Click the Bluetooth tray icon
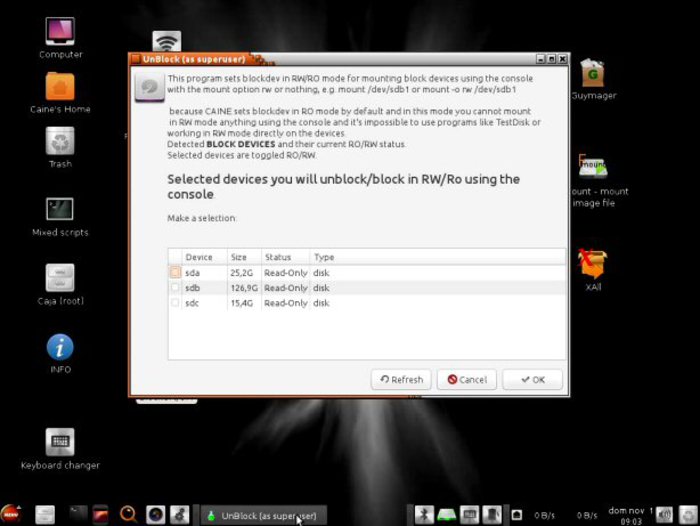This screenshot has height=526, width=700. coord(424,515)
